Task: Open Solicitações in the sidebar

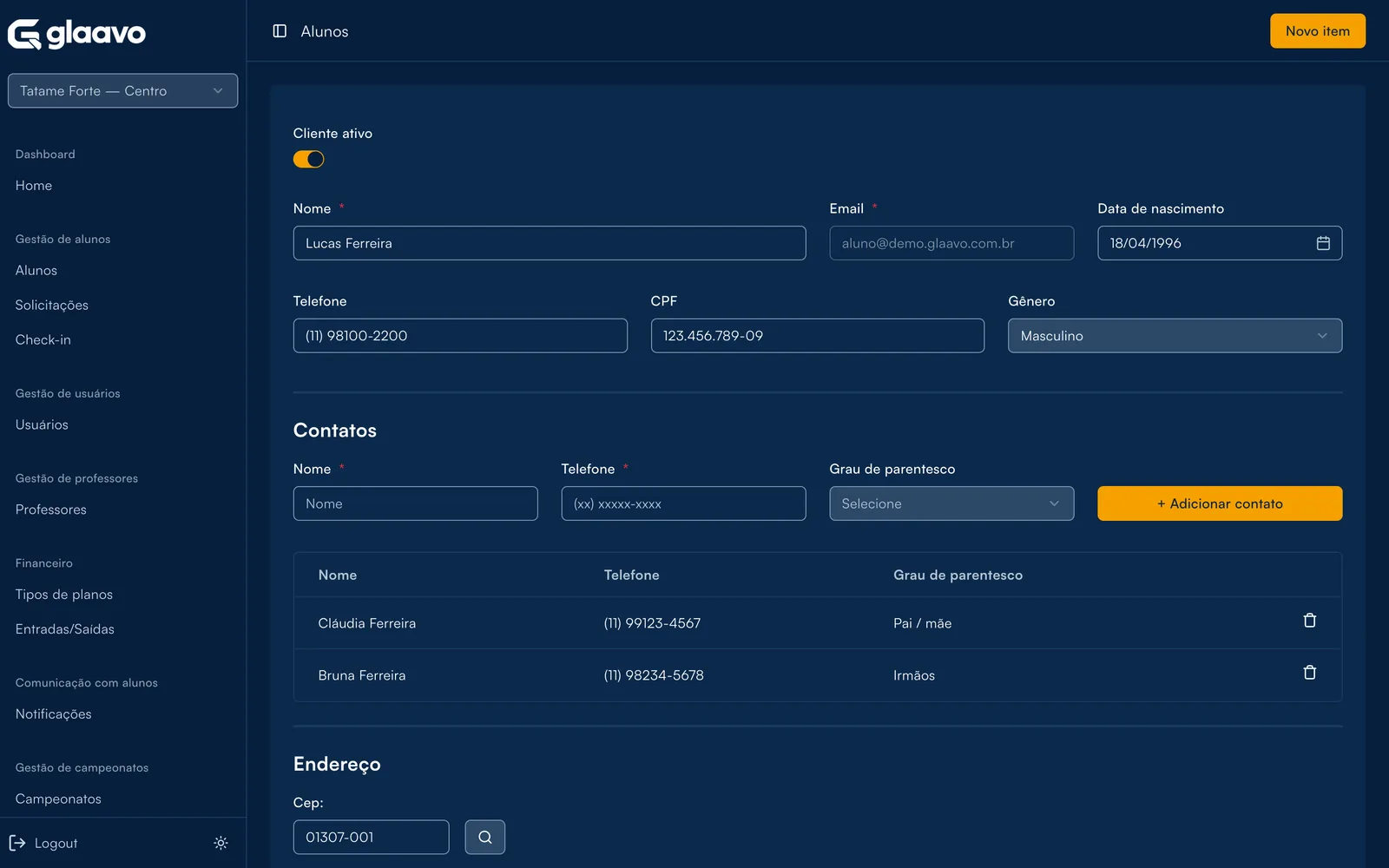Action: tap(52, 306)
